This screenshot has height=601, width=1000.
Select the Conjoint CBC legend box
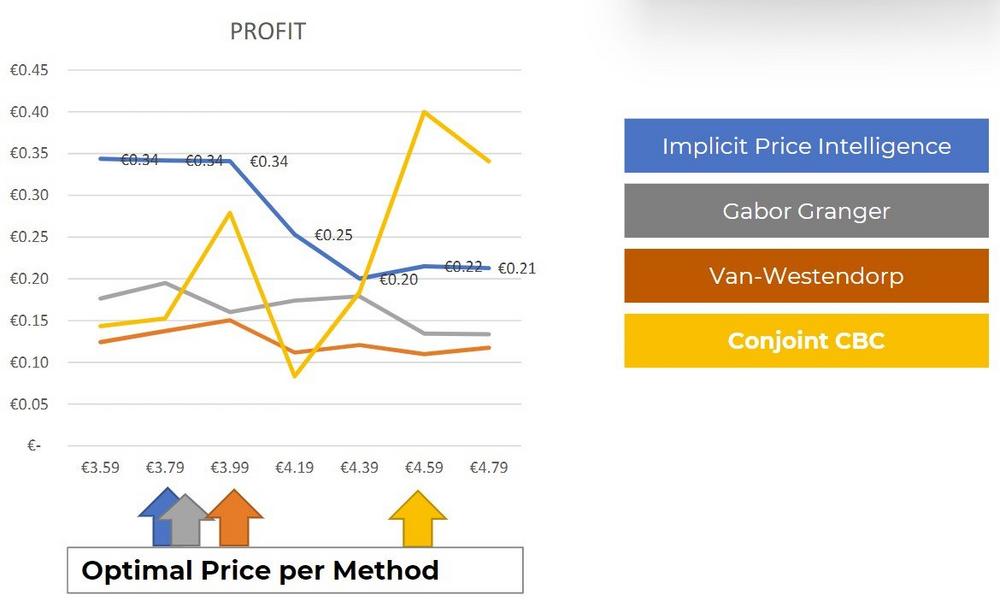806,340
